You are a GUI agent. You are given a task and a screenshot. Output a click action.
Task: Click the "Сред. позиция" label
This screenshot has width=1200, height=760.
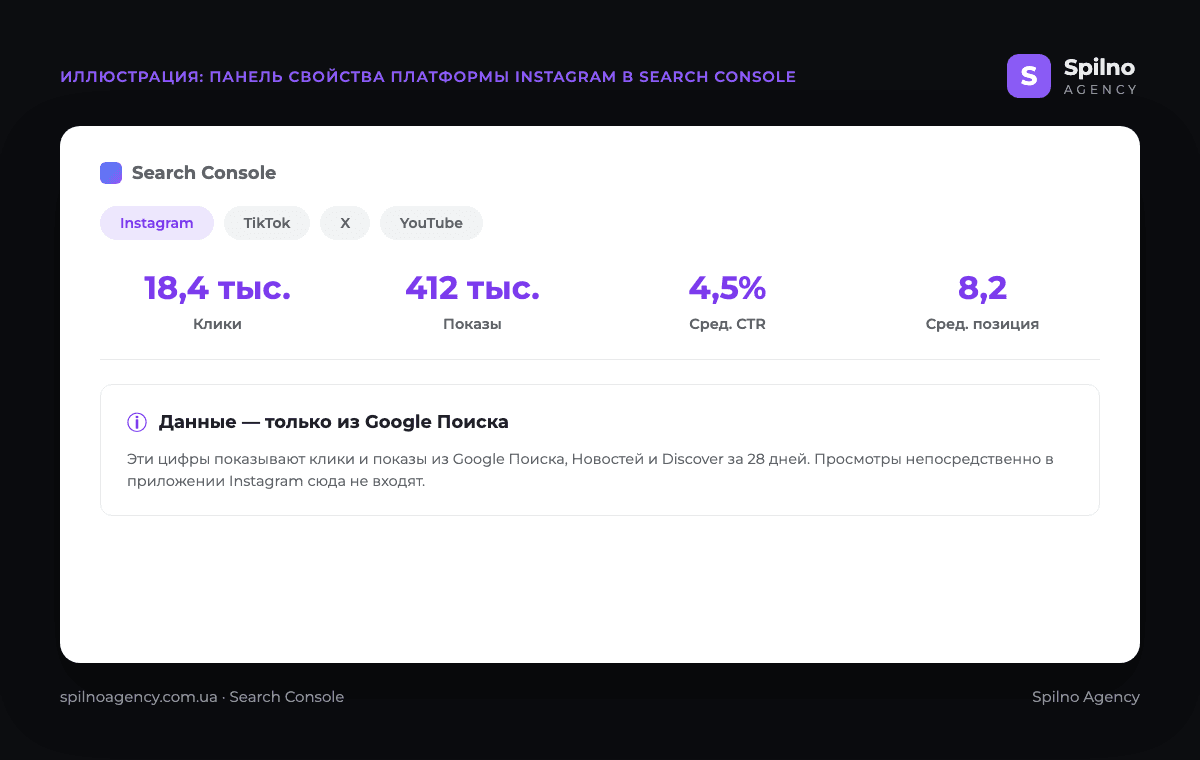(x=982, y=324)
